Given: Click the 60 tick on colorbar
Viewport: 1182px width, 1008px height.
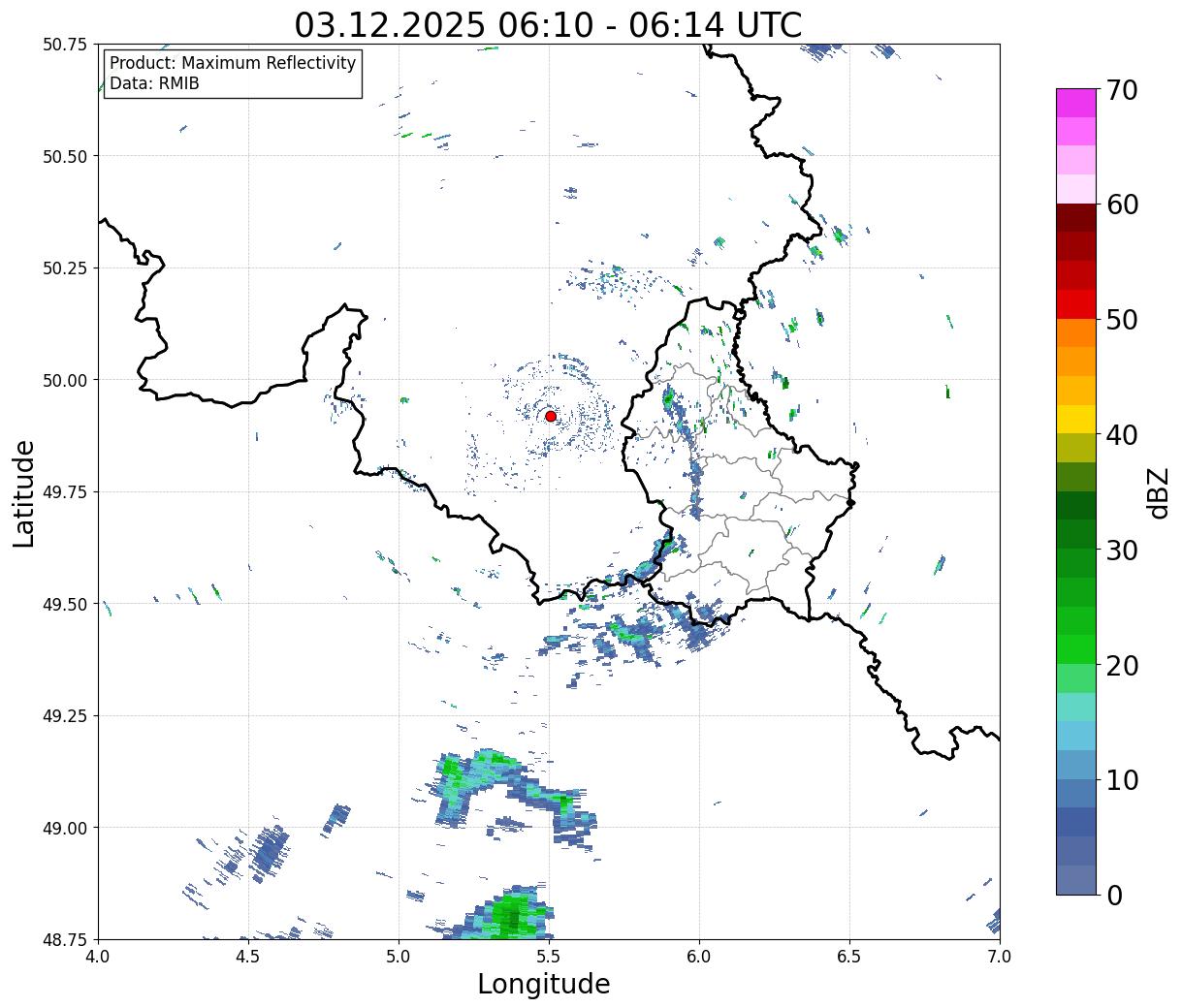Looking at the screenshot, I should 1122,205.
